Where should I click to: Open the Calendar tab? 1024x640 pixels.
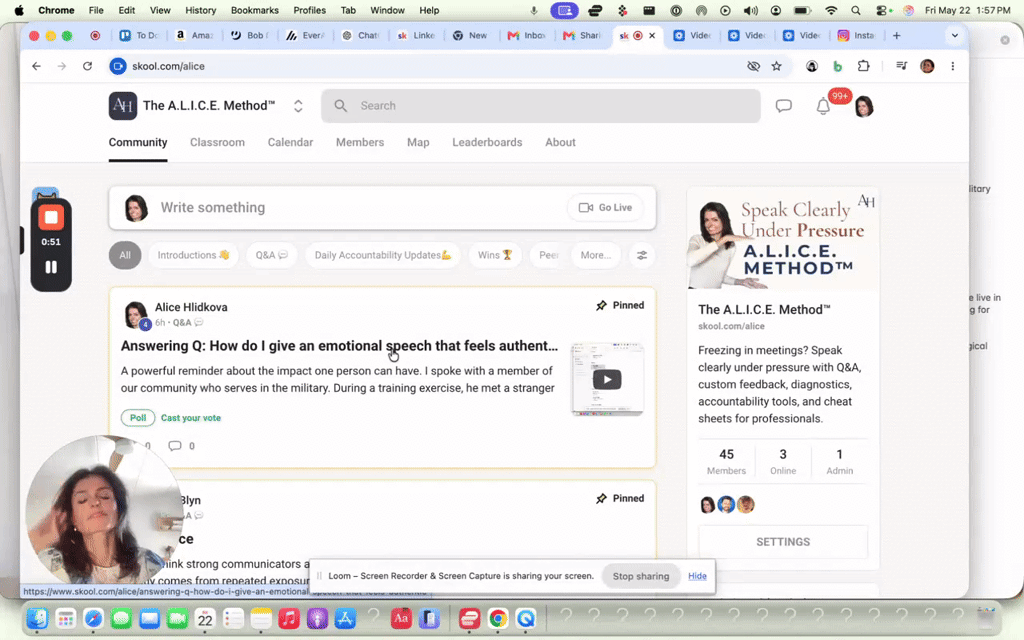point(291,142)
